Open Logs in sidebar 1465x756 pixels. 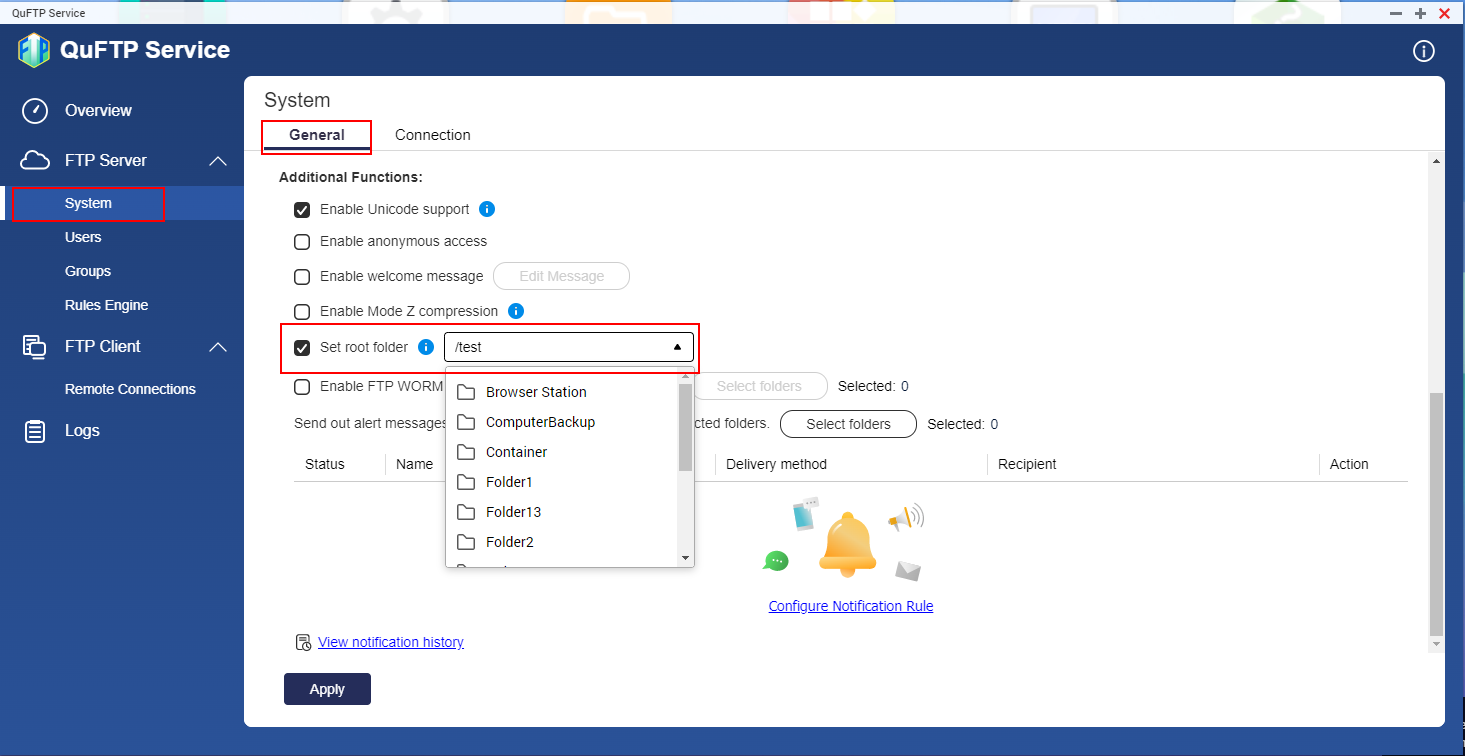click(x=82, y=431)
